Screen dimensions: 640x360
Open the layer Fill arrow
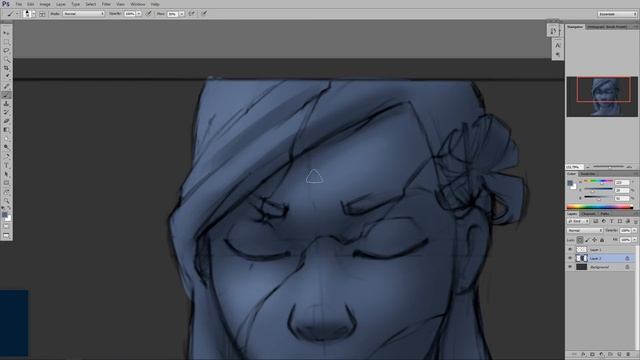tap(634, 240)
